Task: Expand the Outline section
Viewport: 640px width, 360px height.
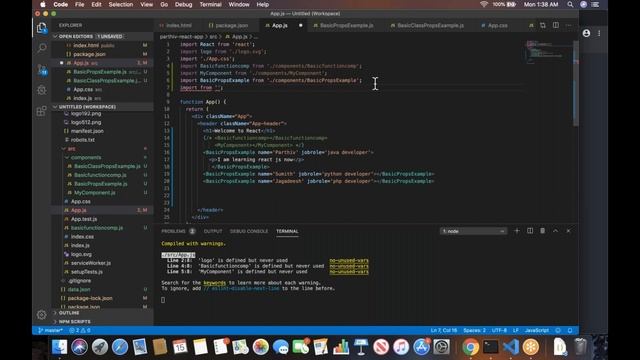Action: [102, 313]
